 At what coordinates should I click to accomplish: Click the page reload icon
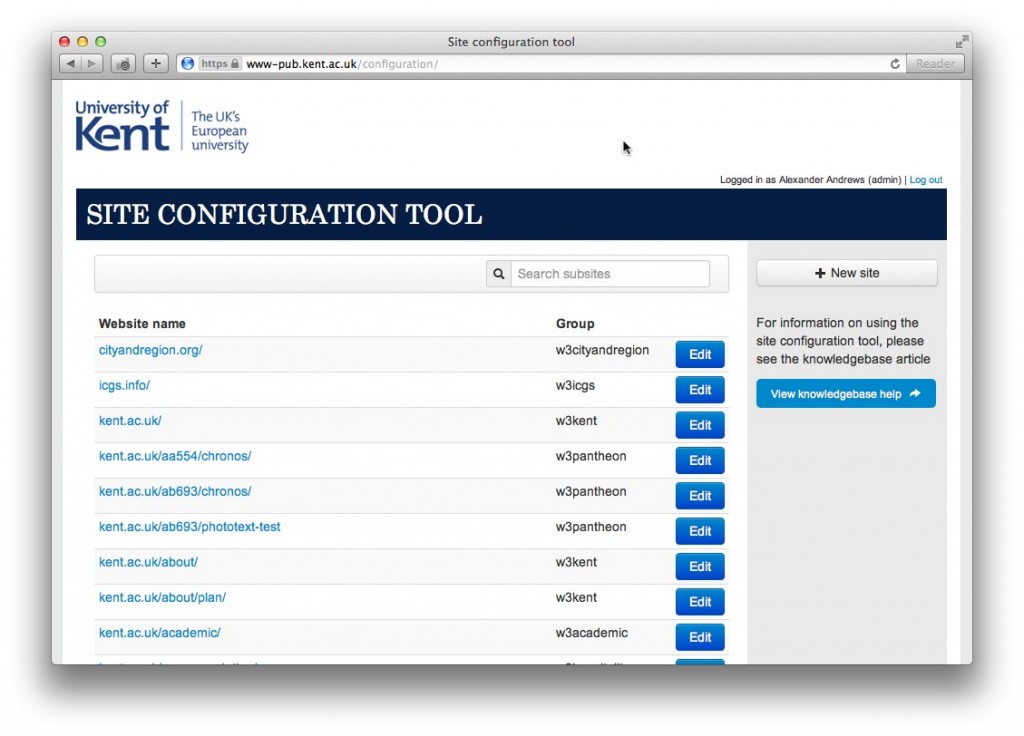[x=895, y=64]
